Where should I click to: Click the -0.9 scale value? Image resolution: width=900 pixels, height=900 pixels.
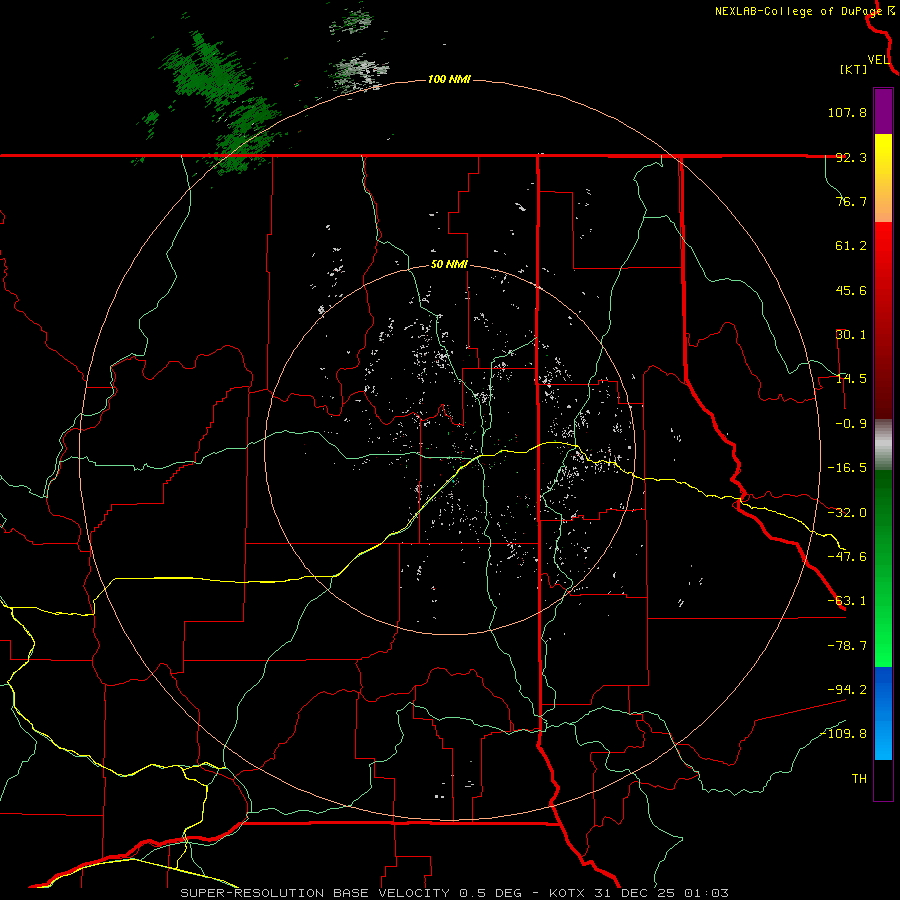click(x=851, y=424)
